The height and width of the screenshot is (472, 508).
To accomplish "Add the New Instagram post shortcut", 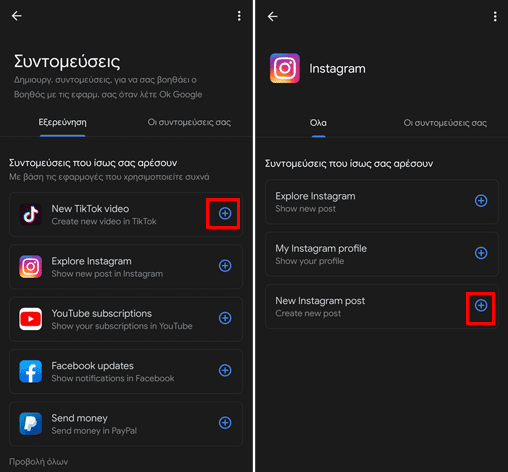I will tap(481, 305).
